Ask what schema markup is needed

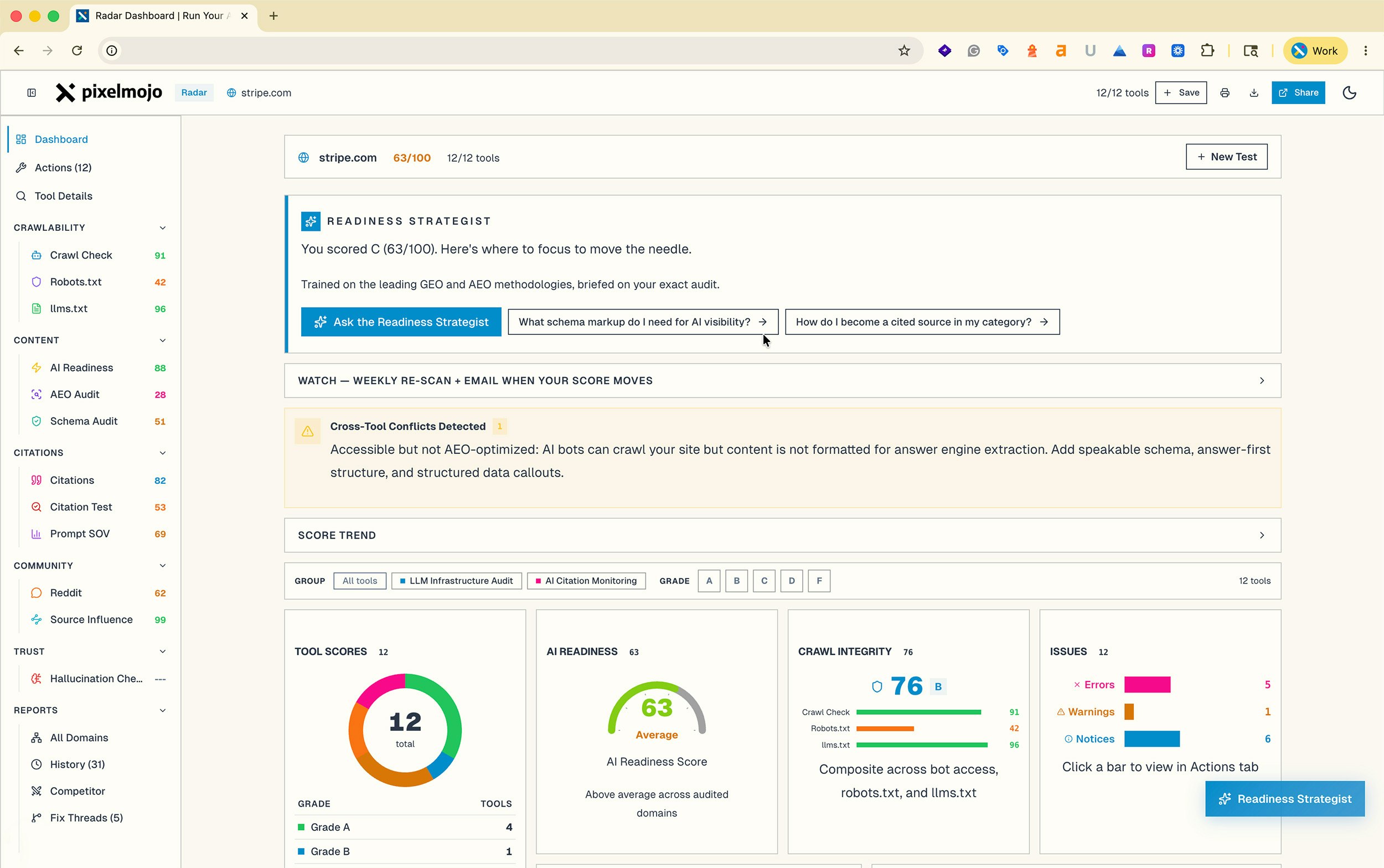click(643, 322)
